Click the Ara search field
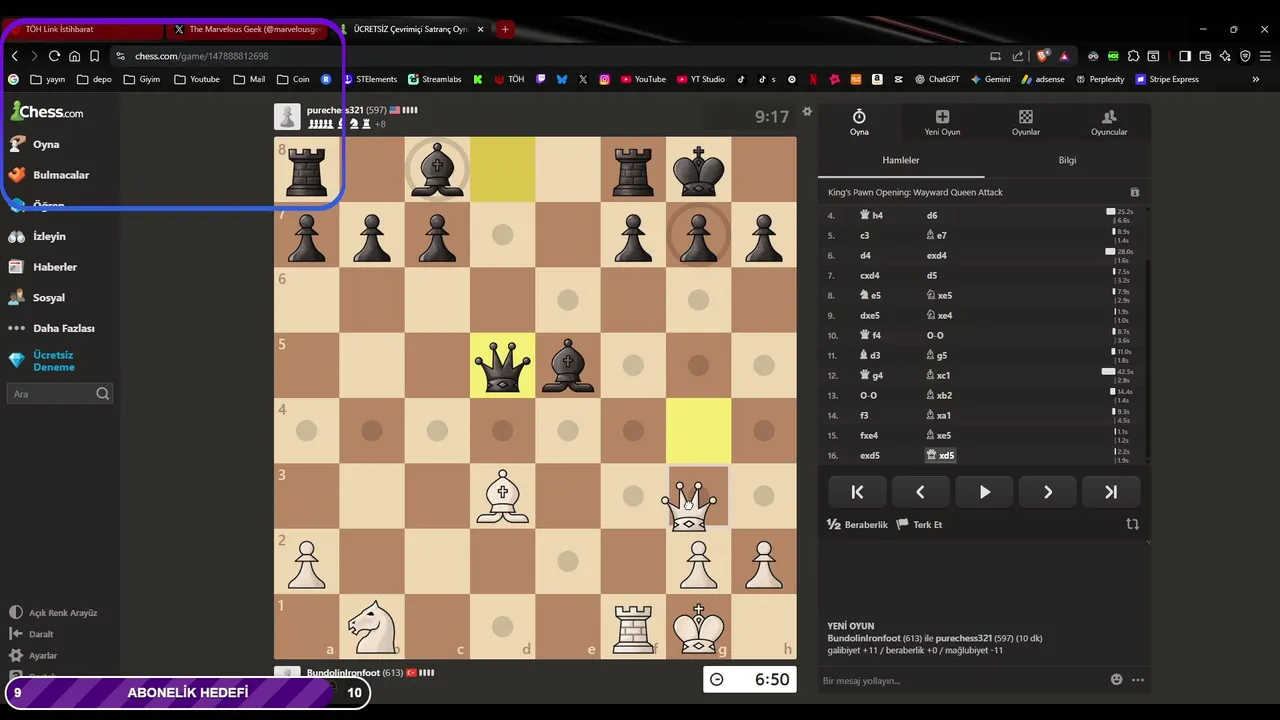The image size is (1280, 720). (x=60, y=394)
